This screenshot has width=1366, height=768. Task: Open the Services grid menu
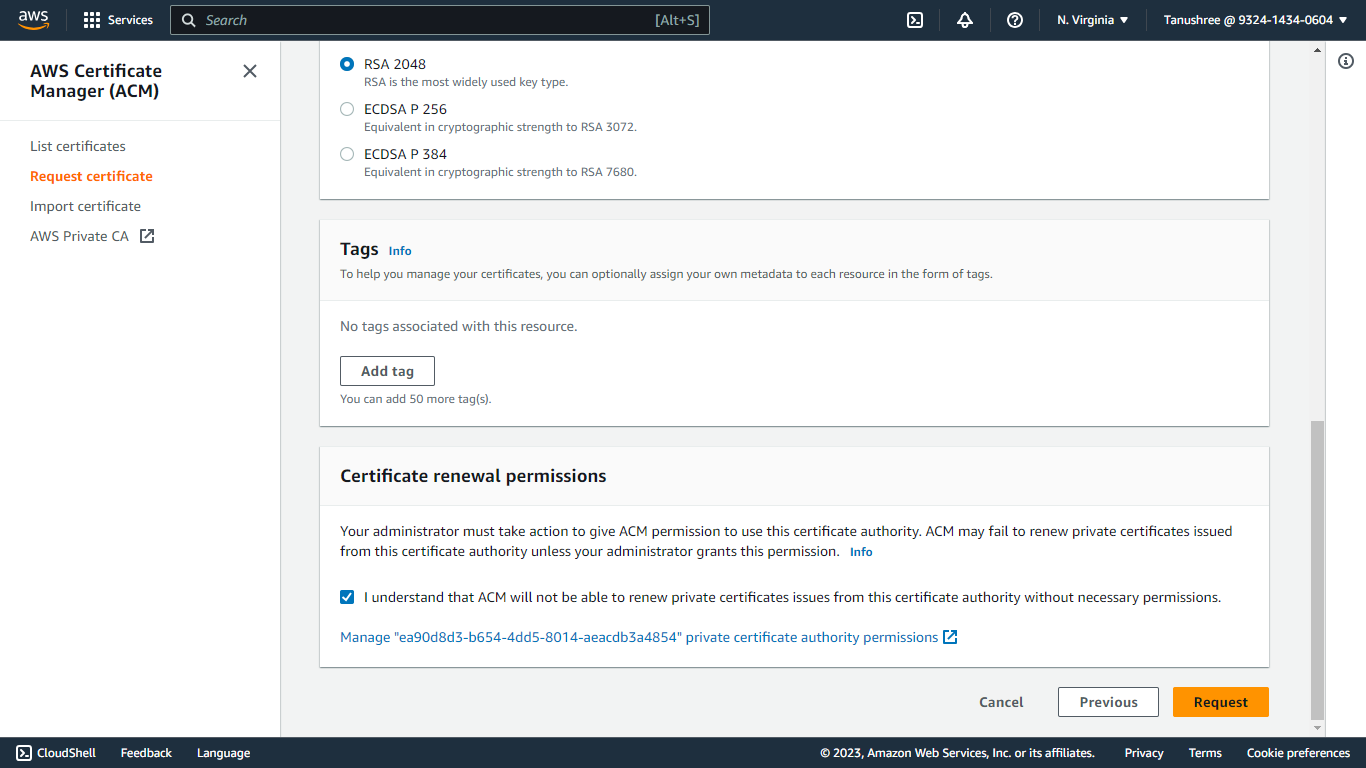click(92, 20)
